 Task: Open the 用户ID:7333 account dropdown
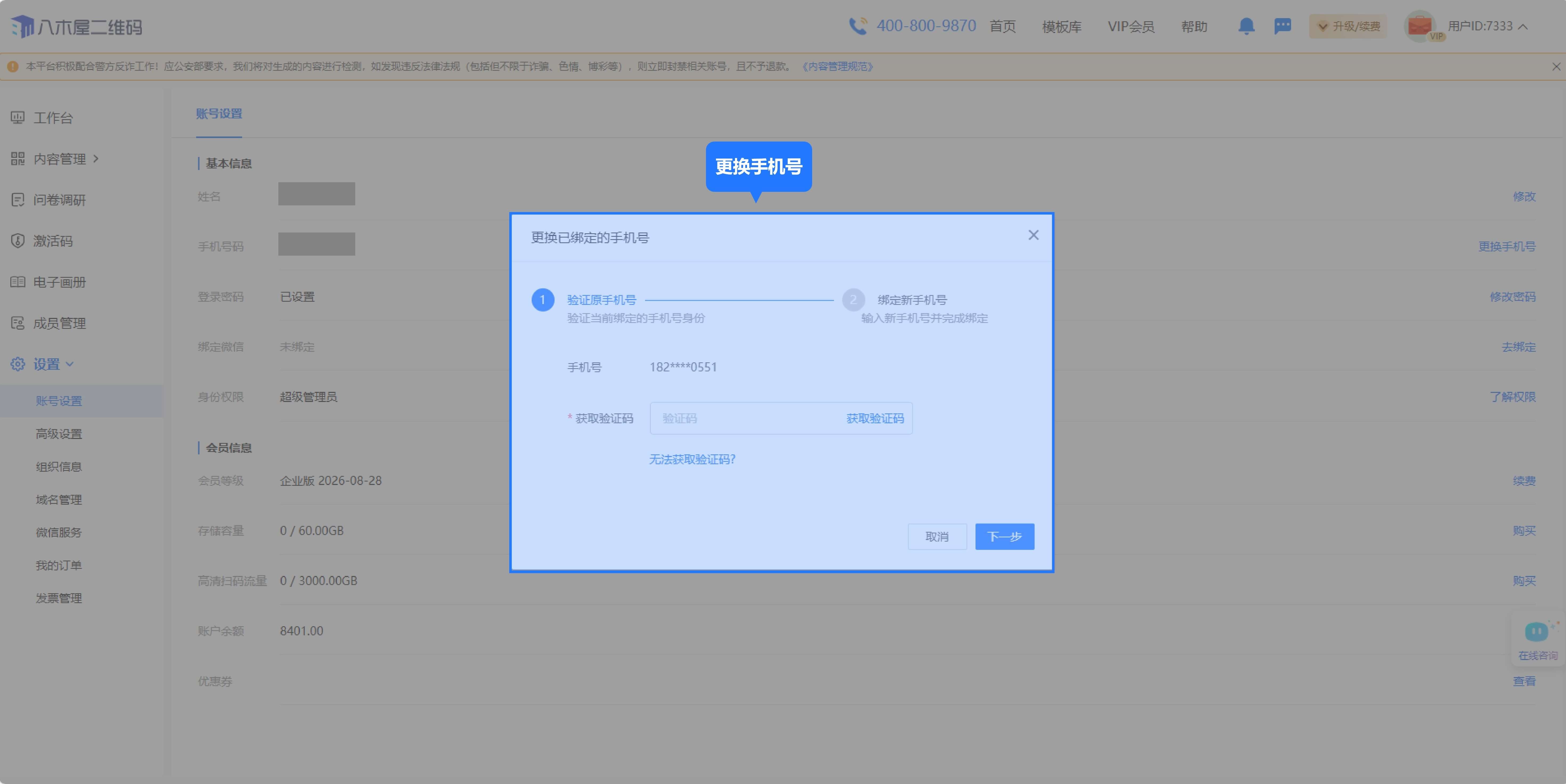point(1486,26)
